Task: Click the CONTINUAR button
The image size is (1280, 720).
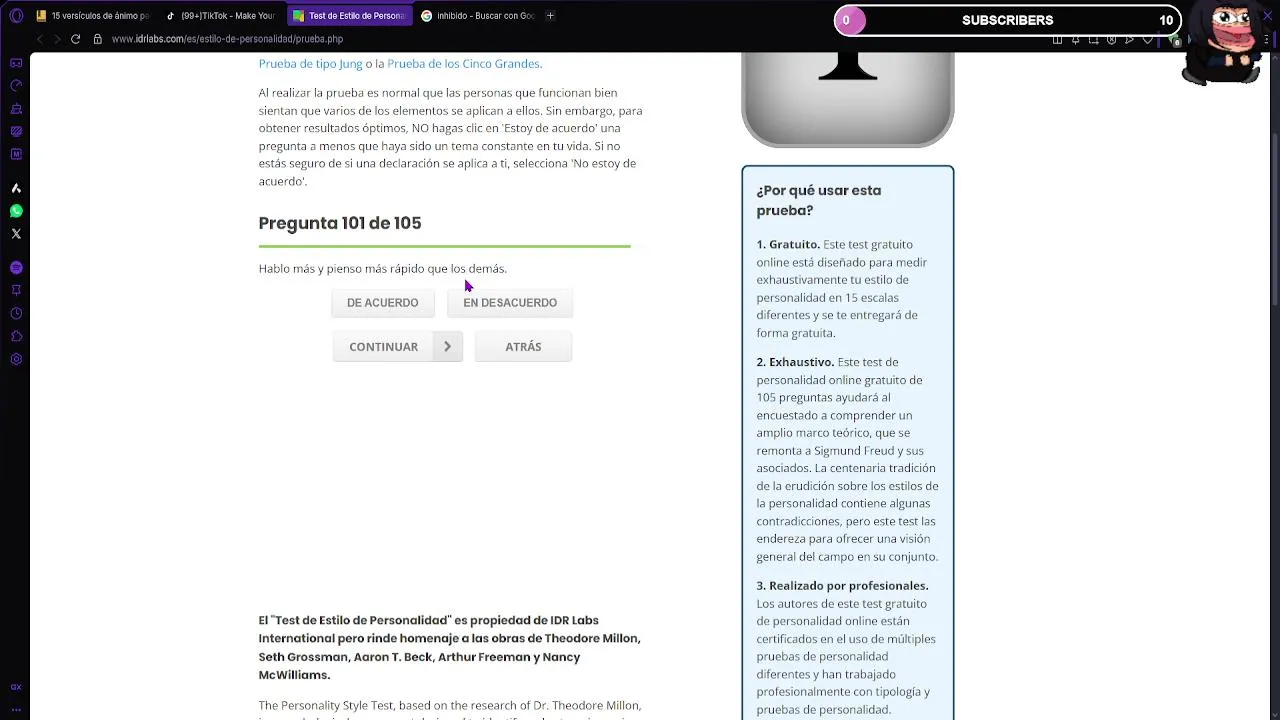Action: (x=398, y=347)
